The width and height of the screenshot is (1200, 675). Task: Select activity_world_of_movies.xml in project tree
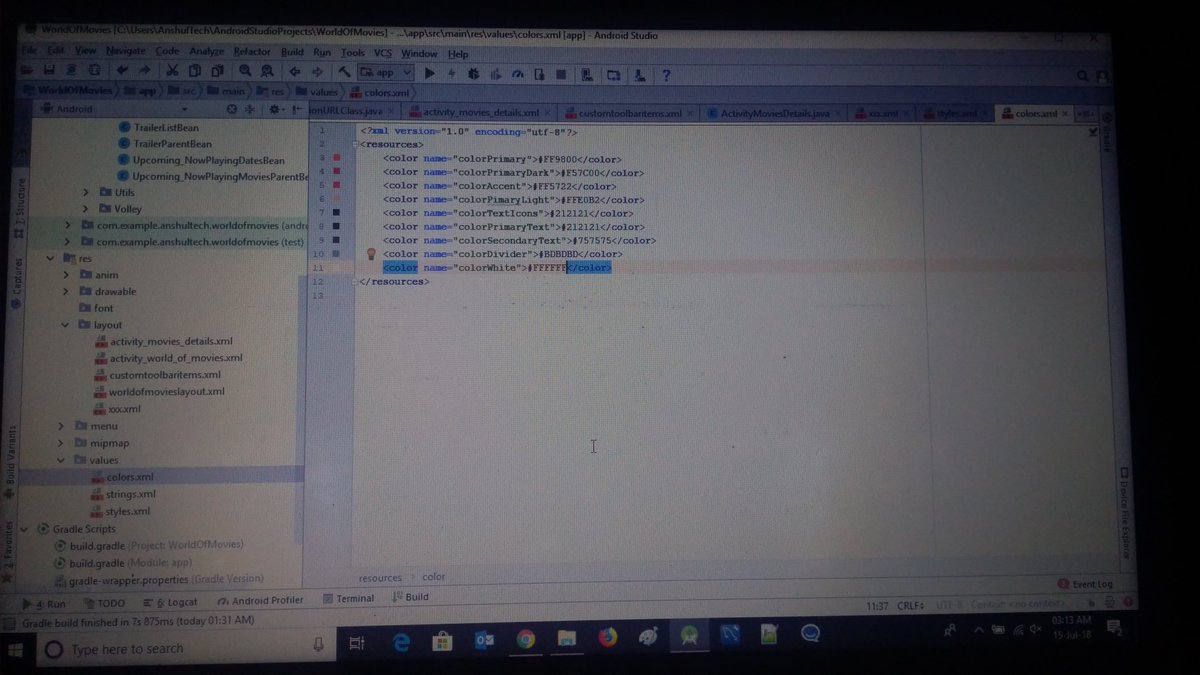tap(176, 358)
